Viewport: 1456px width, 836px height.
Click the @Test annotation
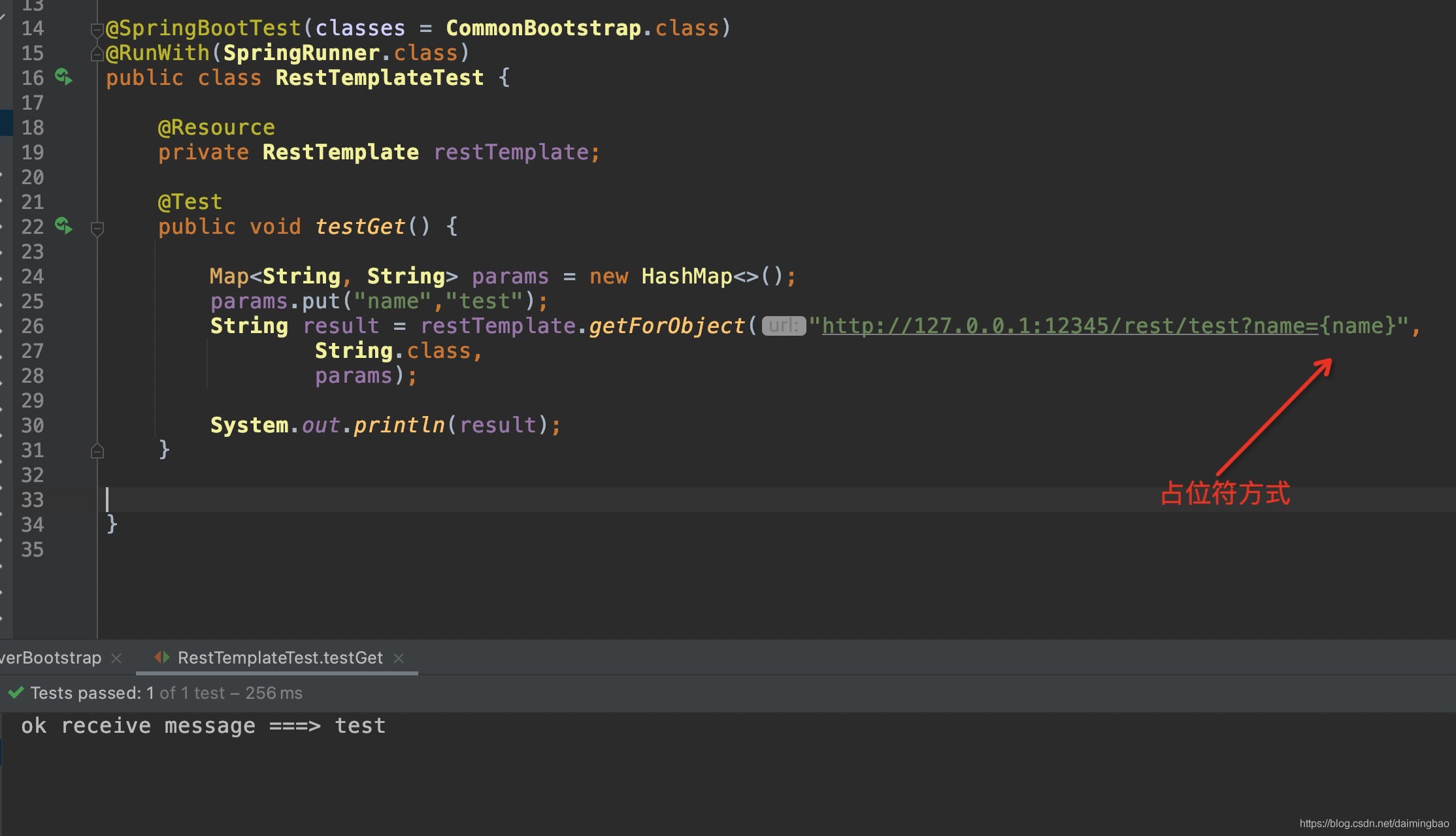point(190,202)
